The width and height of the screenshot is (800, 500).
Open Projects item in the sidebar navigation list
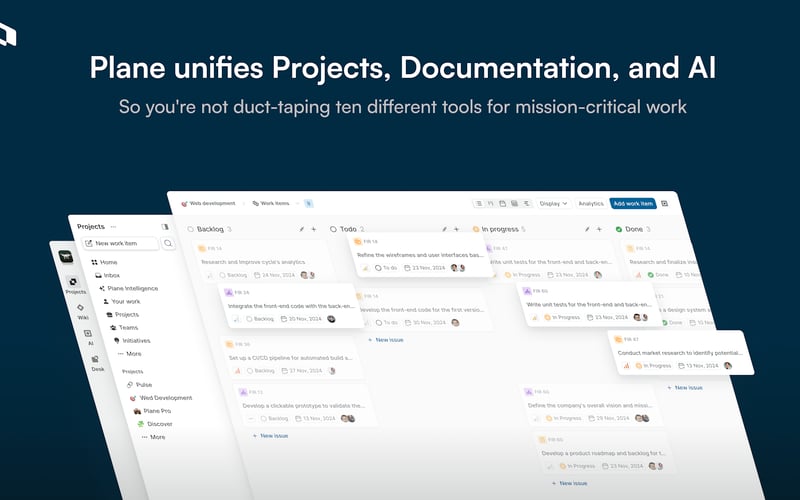pyautogui.click(x=122, y=314)
